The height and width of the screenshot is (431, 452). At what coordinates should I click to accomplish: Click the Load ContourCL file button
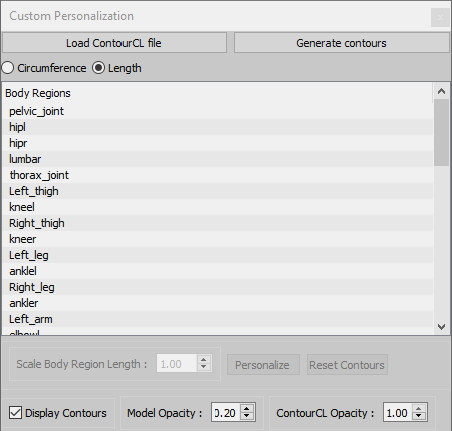pyautogui.click(x=114, y=43)
